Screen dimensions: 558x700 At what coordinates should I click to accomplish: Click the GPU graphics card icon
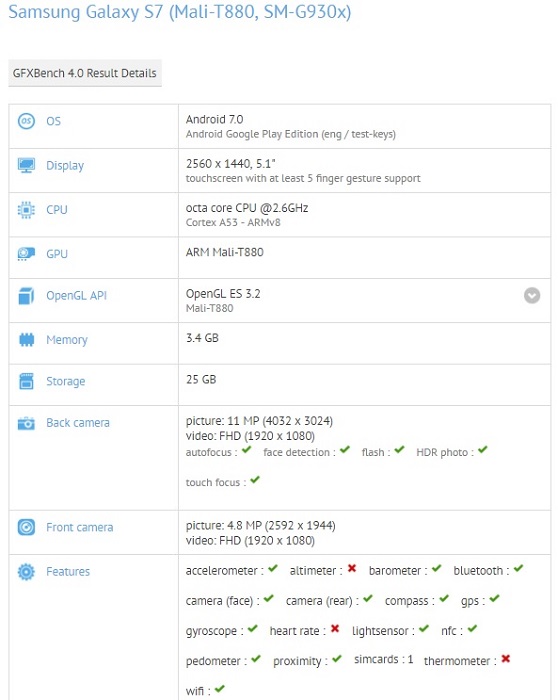pyautogui.click(x=26, y=254)
